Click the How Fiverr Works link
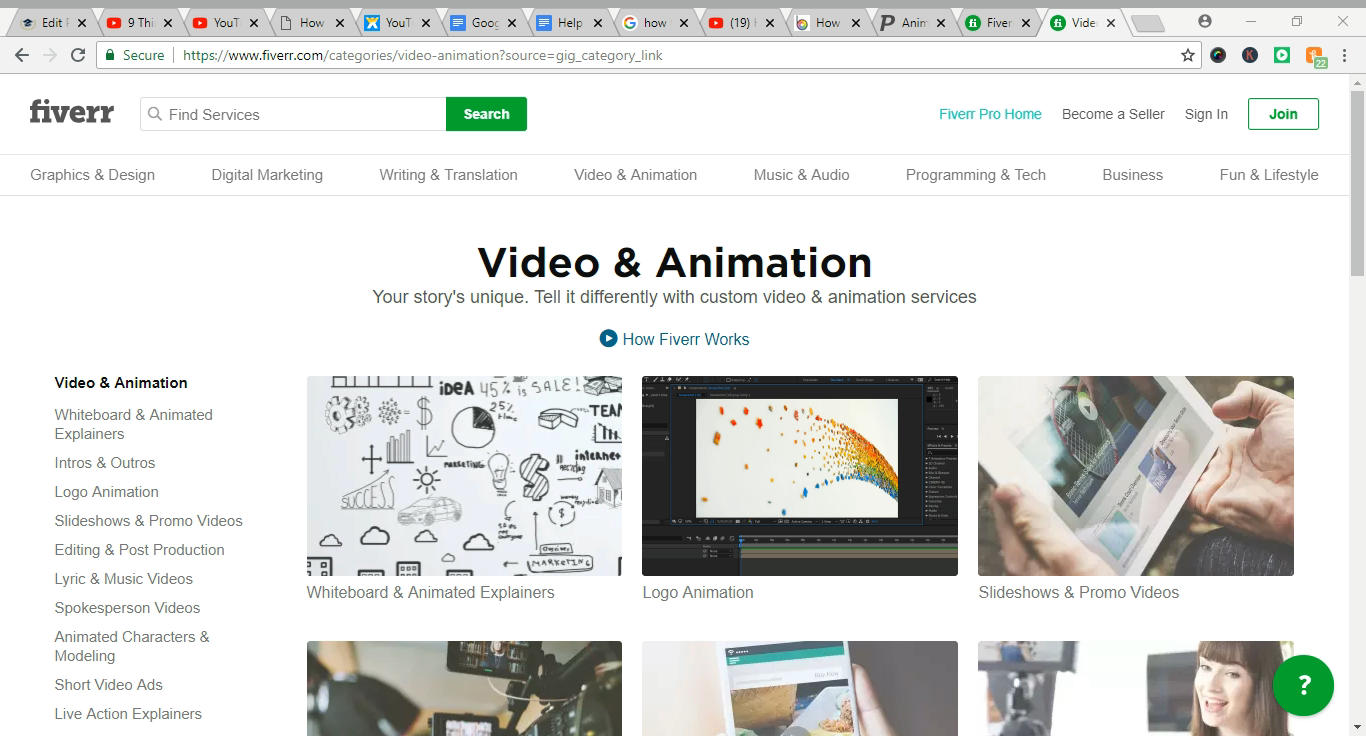 click(x=686, y=339)
